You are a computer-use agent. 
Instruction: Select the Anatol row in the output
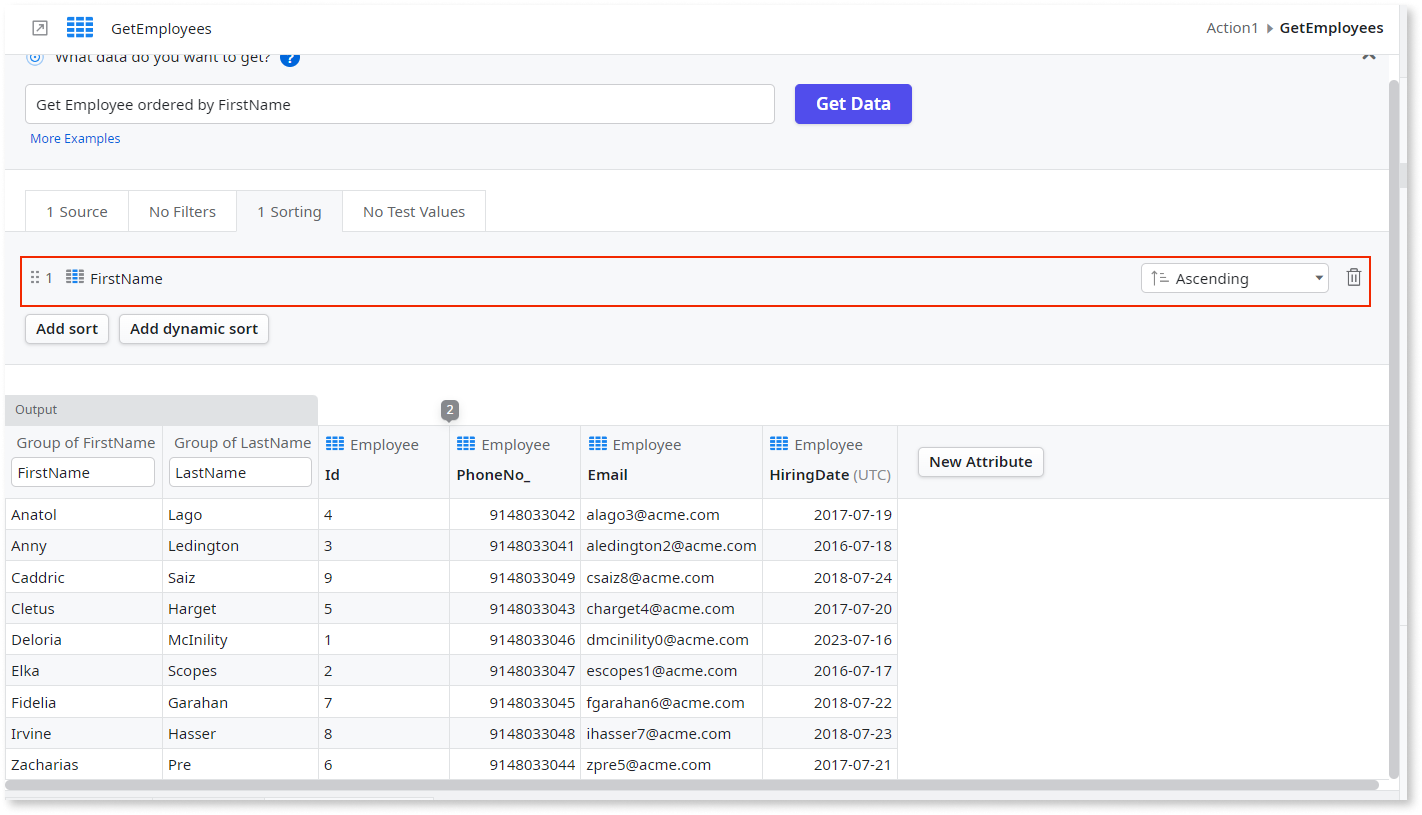point(85,514)
